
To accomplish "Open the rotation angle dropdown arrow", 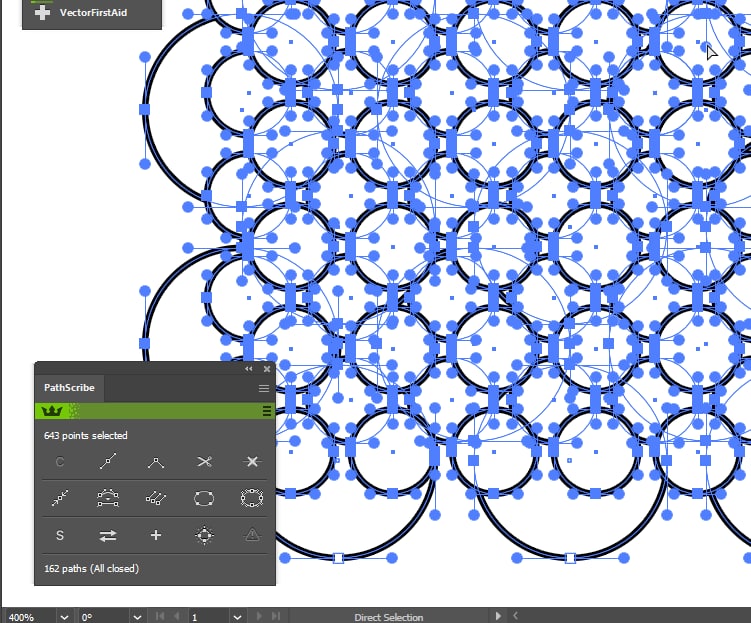I will pyautogui.click(x=137, y=617).
